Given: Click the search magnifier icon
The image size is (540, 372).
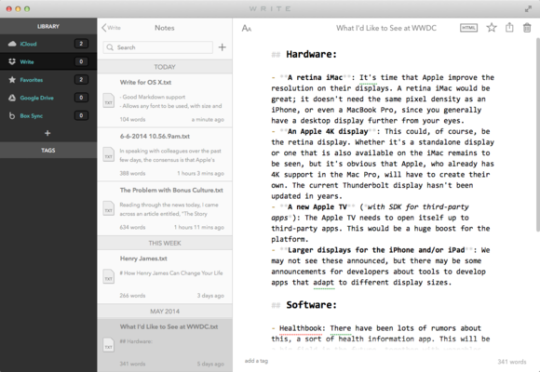Looking at the screenshot, I should 110,47.
